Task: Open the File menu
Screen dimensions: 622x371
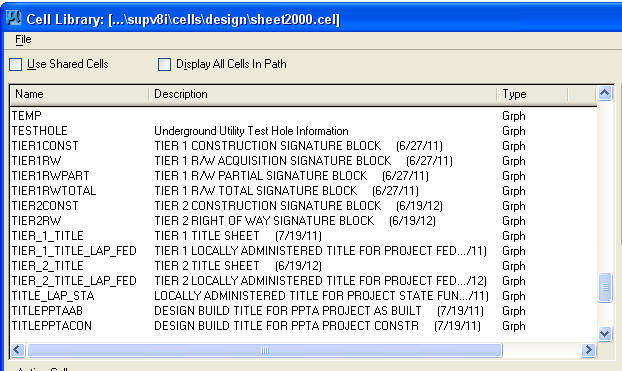Action: point(23,39)
